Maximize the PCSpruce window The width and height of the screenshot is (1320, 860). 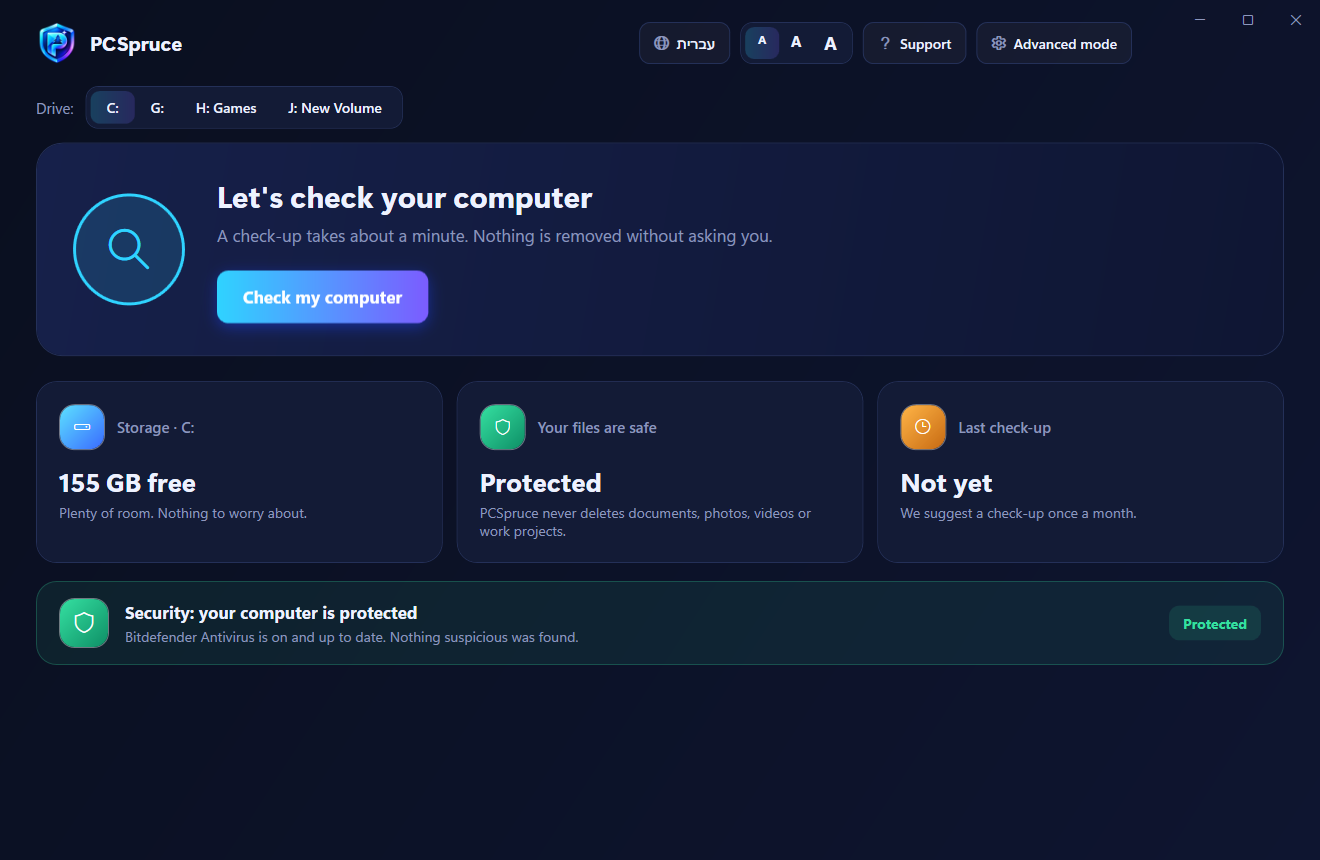1248,20
